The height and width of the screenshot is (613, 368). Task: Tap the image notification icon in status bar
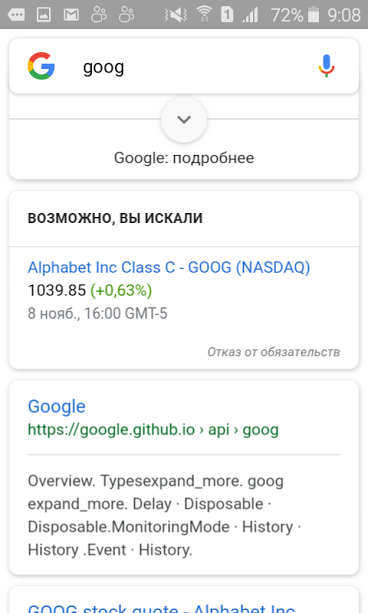tap(44, 15)
